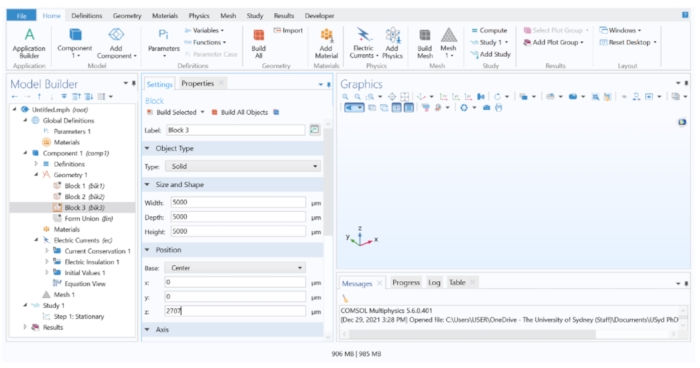Open the Functions dropdown in ribbon
The image size is (700, 368).
(x=205, y=42)
